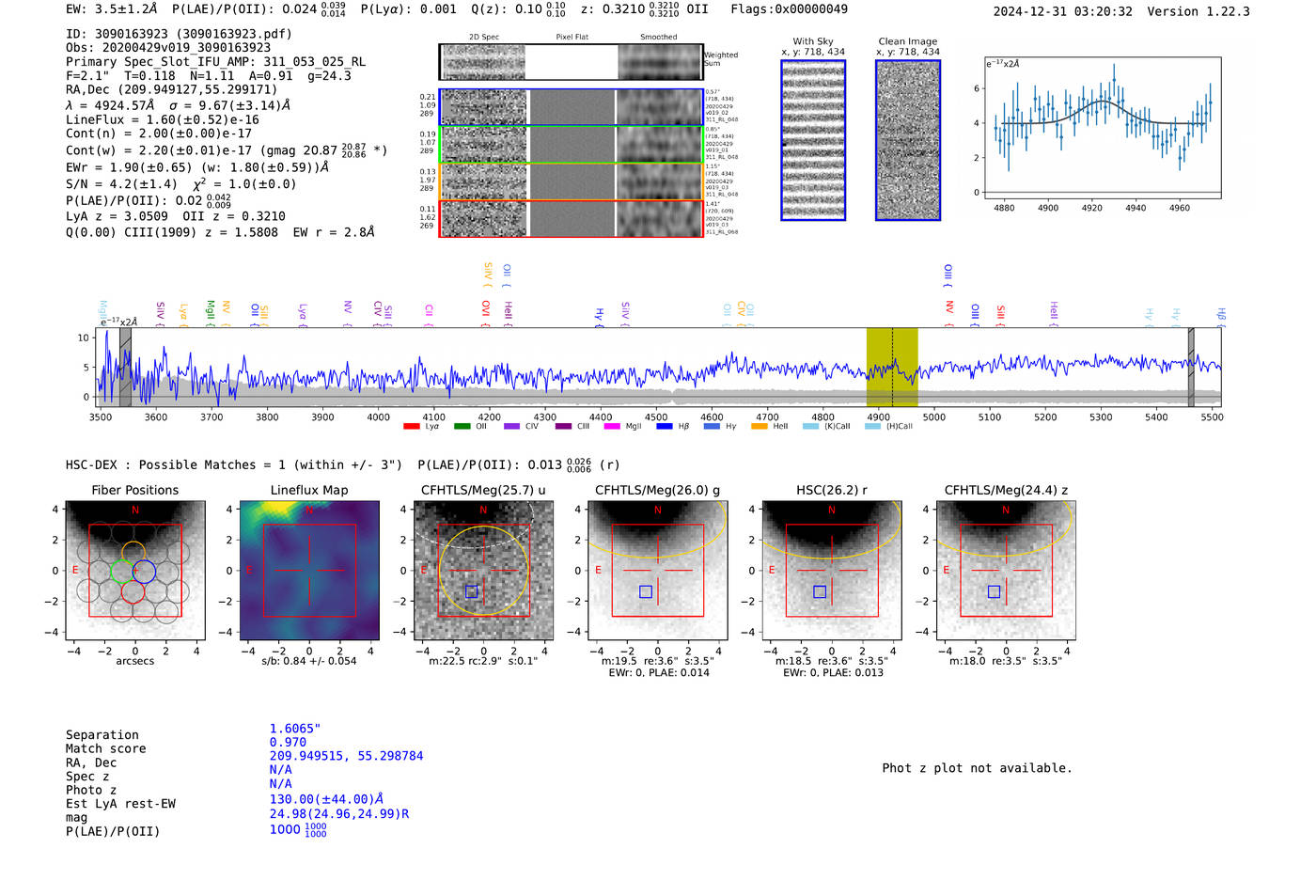Click the Weighted Sum 2D spectrum strip

[571, 62]
